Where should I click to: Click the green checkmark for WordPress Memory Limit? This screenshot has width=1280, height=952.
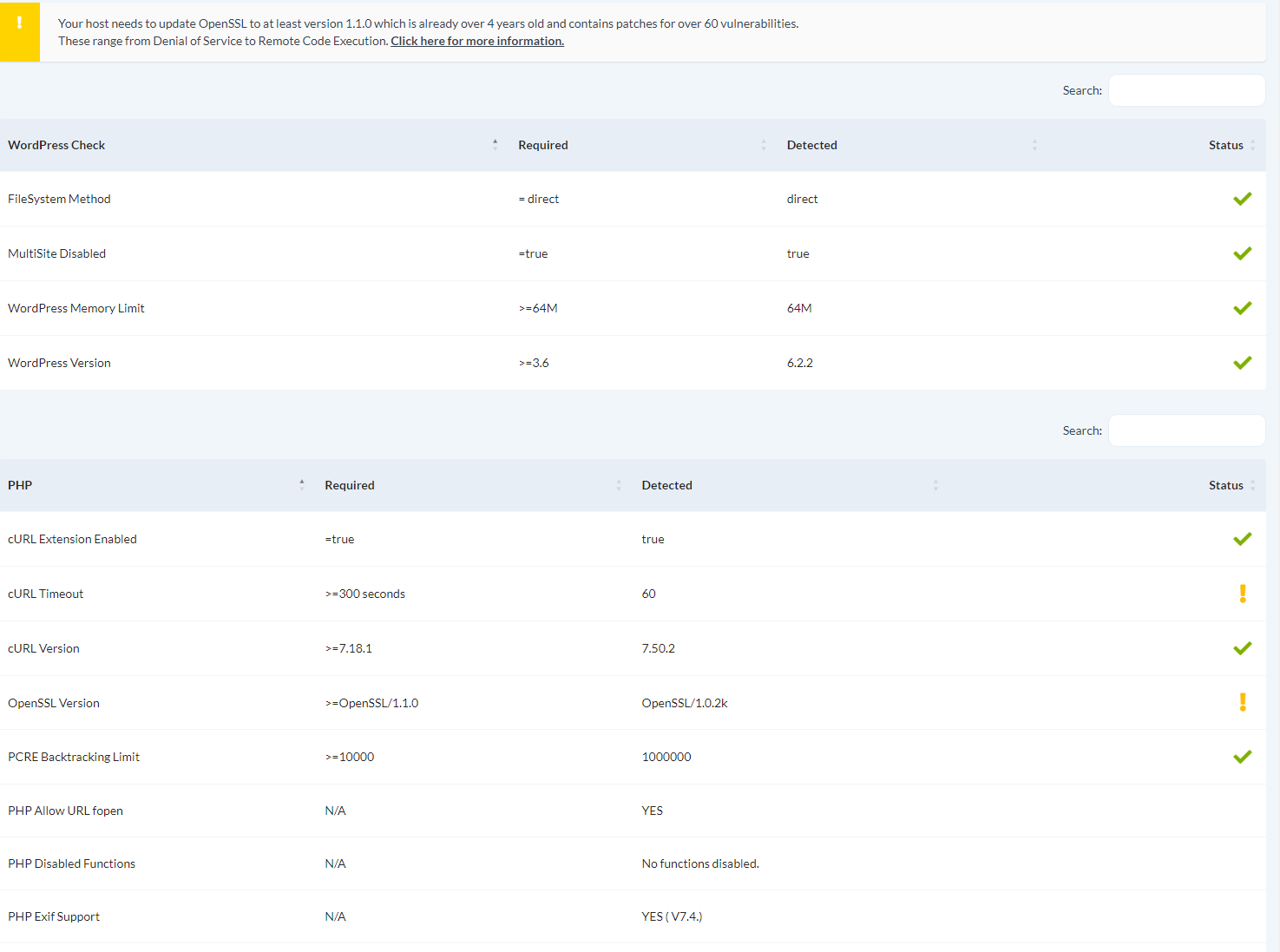point(1243,308)
